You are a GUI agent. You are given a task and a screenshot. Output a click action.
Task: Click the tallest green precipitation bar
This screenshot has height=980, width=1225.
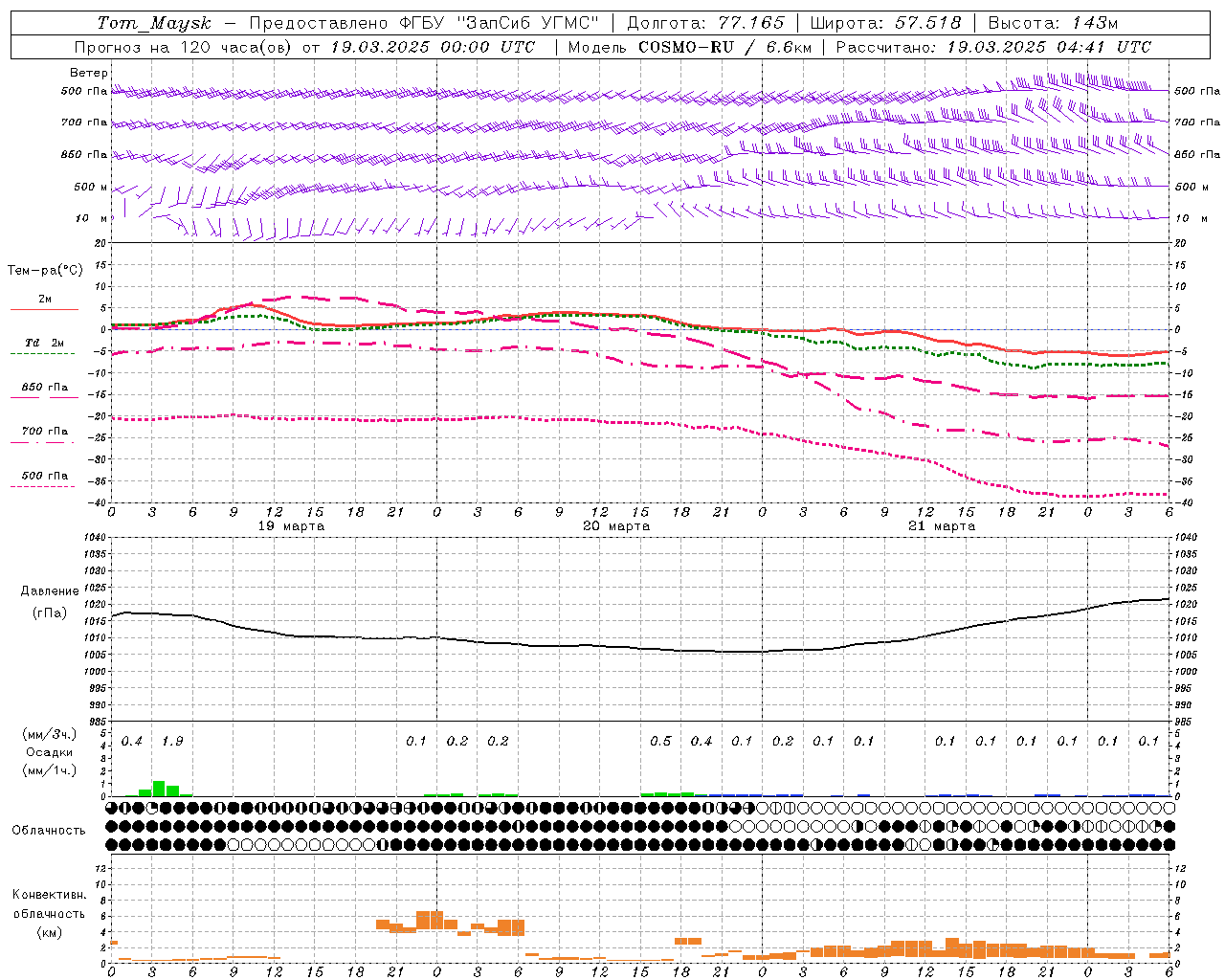(x=159, y=789)
